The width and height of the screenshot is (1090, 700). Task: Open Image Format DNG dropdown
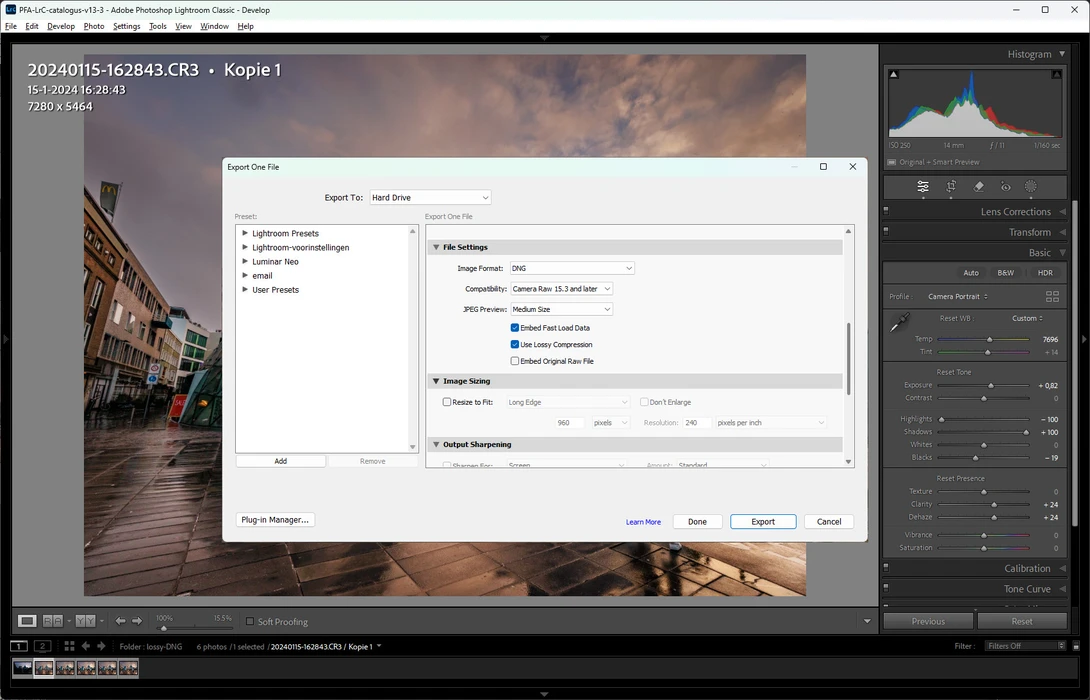pyautogui.click(x=572, y=268)
